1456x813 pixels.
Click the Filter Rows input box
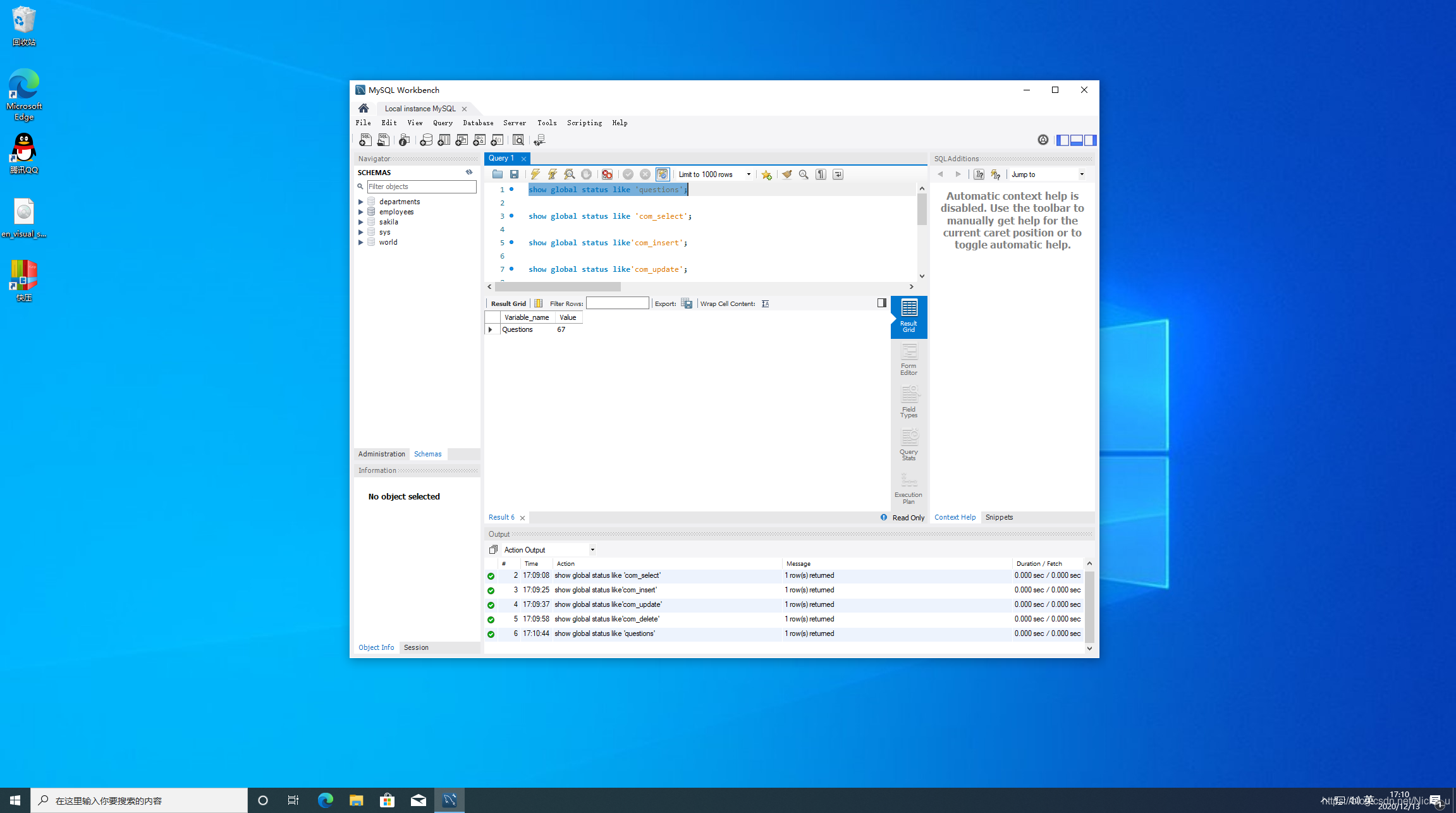point(618,303)
